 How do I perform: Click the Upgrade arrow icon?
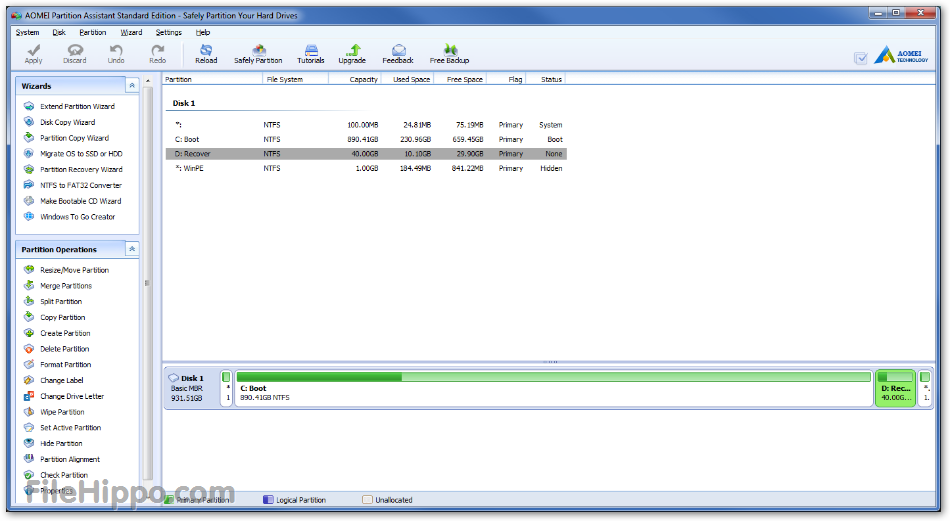[x=354, y=50]
